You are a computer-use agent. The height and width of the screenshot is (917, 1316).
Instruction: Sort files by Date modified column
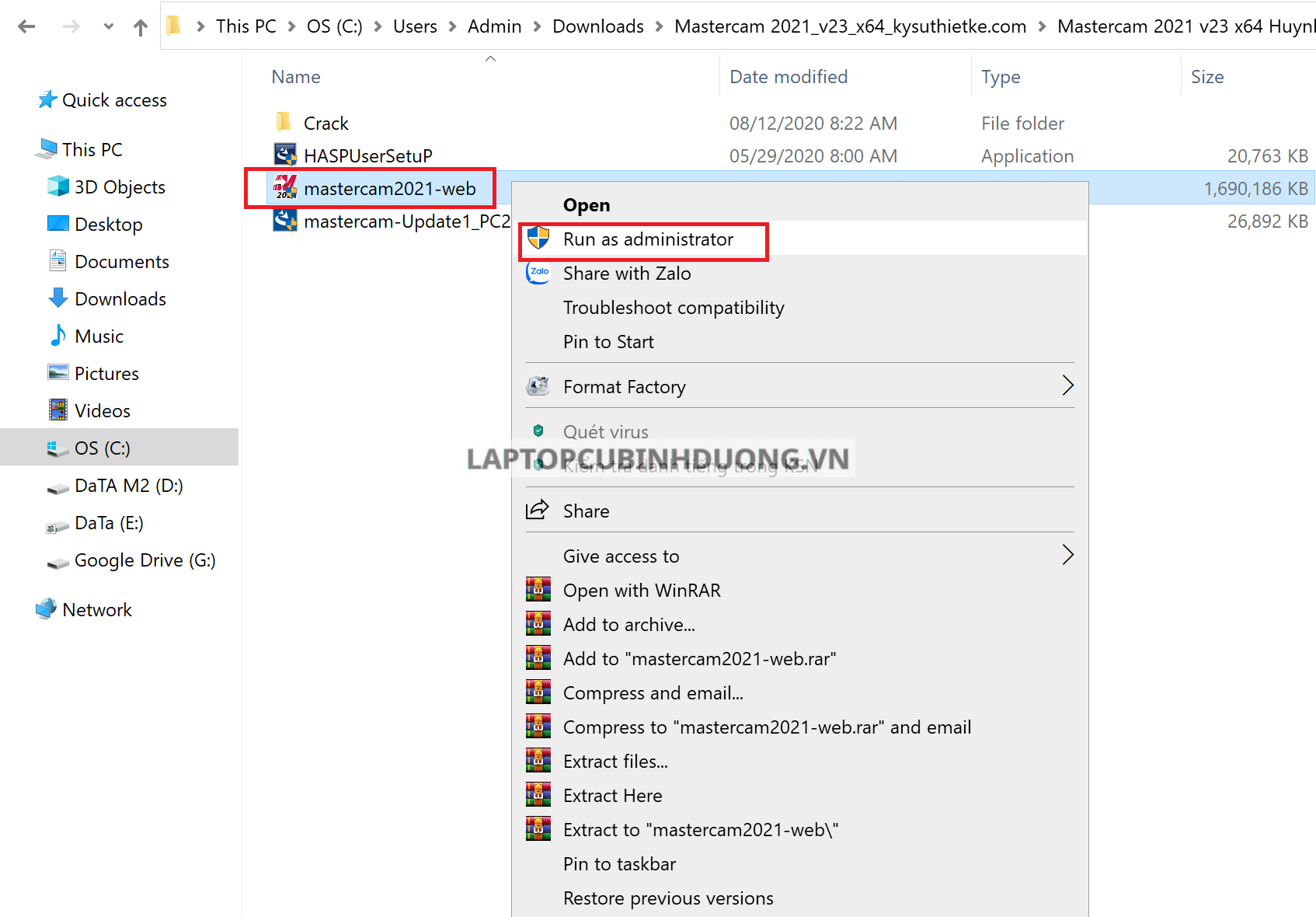point(788,77)
